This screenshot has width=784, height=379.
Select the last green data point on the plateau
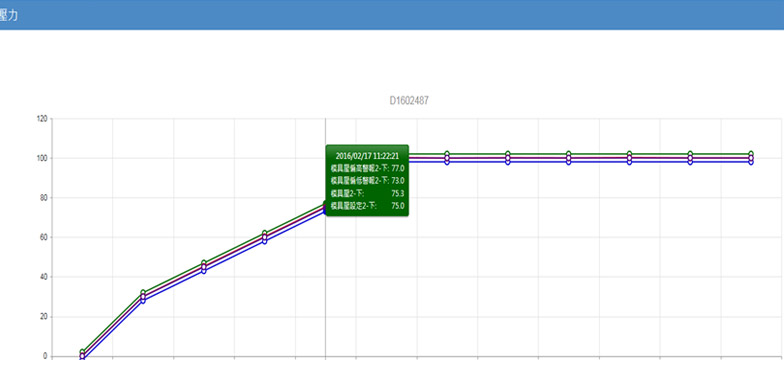pos(751,154)
